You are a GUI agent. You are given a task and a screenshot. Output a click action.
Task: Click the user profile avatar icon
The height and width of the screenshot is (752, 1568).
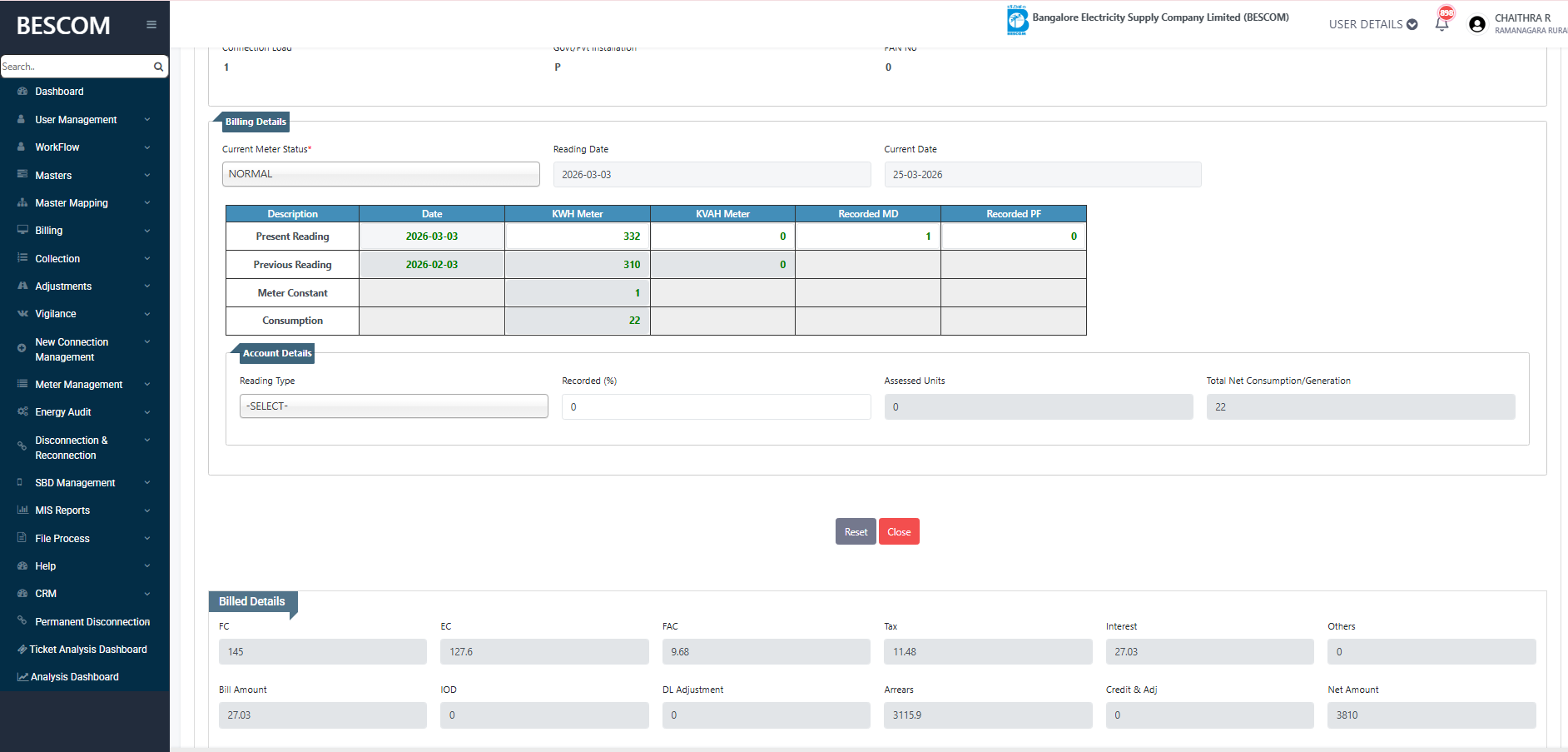coord(1477,24)
